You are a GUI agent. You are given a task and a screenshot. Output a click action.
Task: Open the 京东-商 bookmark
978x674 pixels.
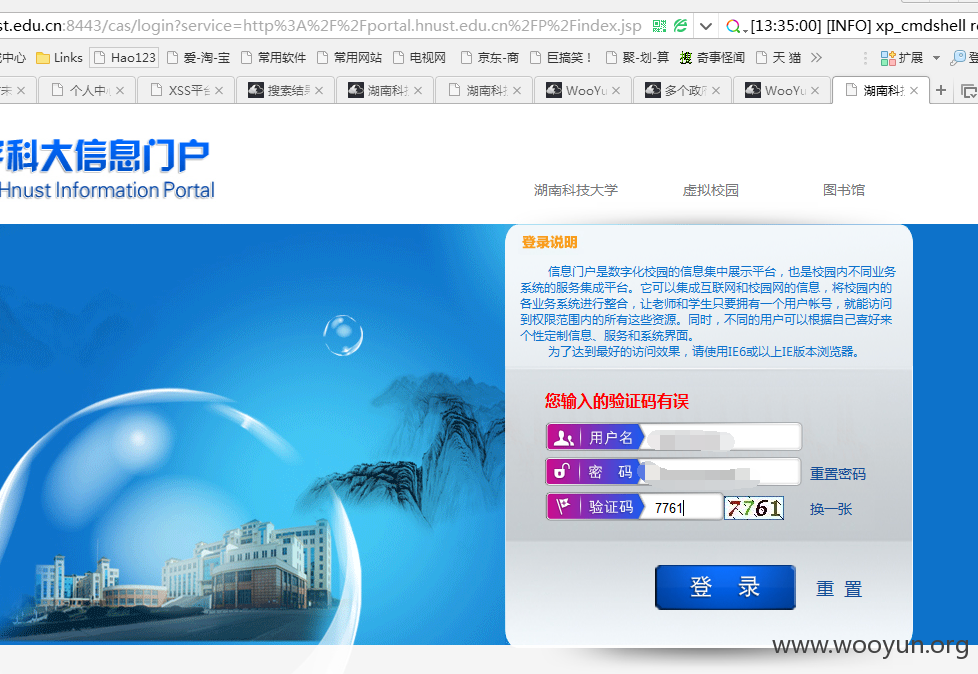pyautogui.click(x=490, y=58)
